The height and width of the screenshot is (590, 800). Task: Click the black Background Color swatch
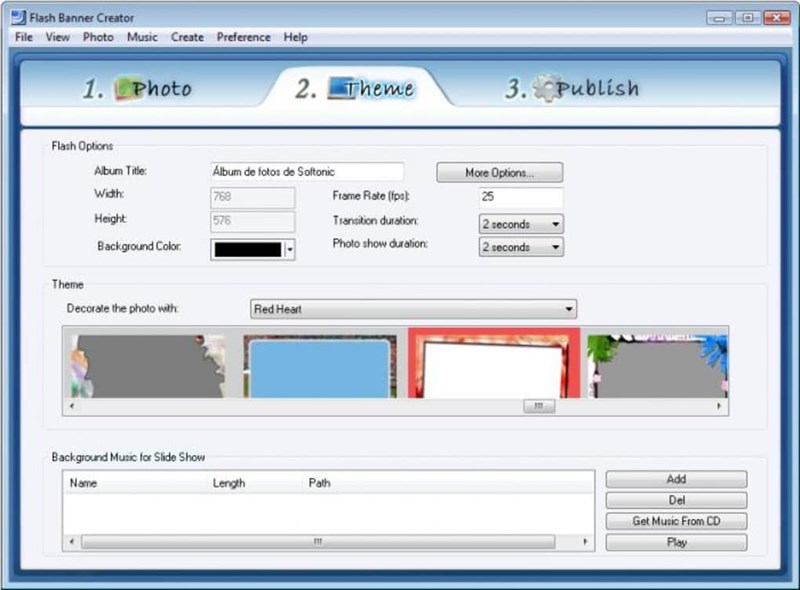coord(248,250)
